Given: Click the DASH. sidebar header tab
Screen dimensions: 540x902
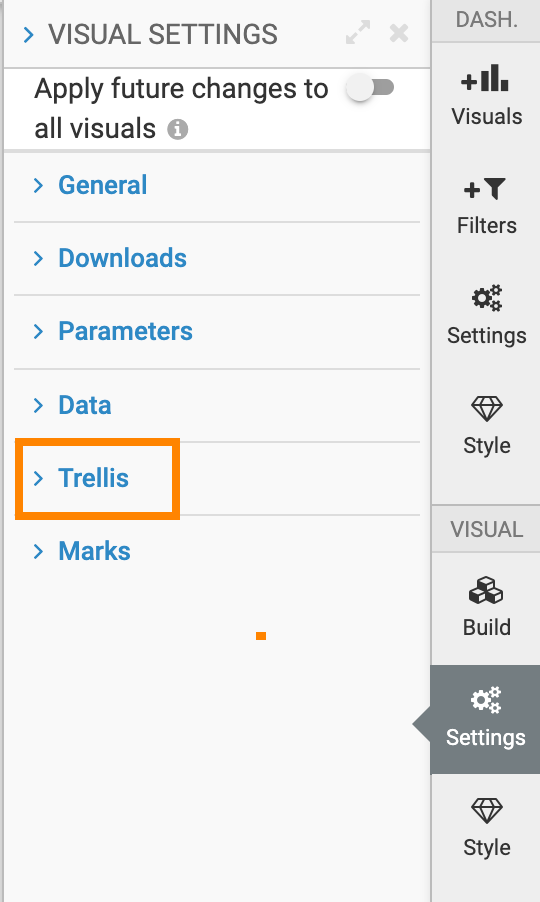Looking at the screenshot, I should 486,20.
